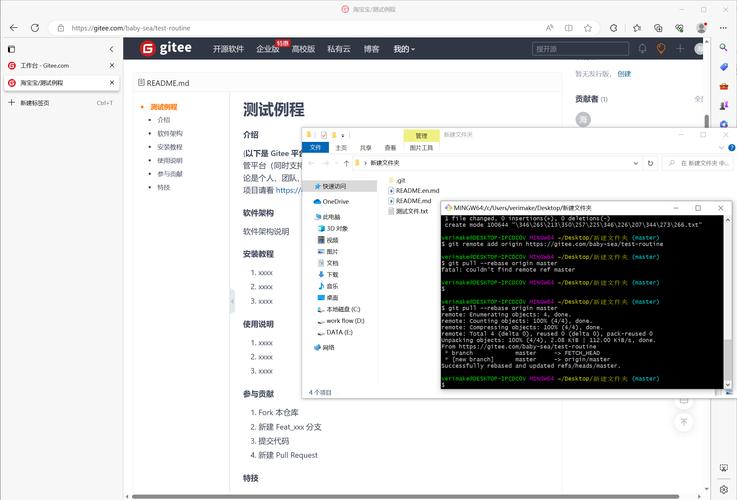This screenshot has height=500, width=737.
Task: Open the 文件 tab in Explorer ribbon
Action: tap(315, 148)
